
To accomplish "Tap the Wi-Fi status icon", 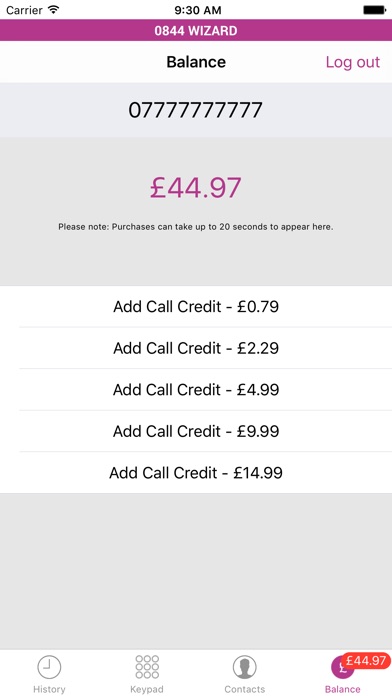I will [x=54, y=9].
